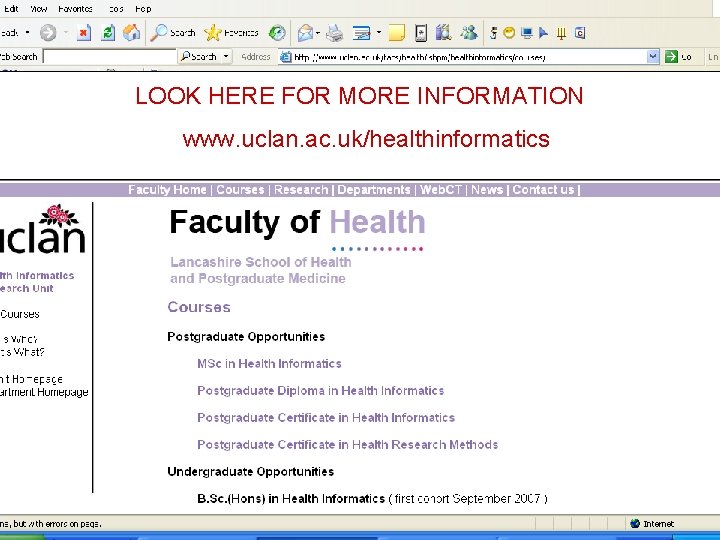Screen dimensions: 720x540
Task: Open the Forward button history dropdown
Action: 66,33
